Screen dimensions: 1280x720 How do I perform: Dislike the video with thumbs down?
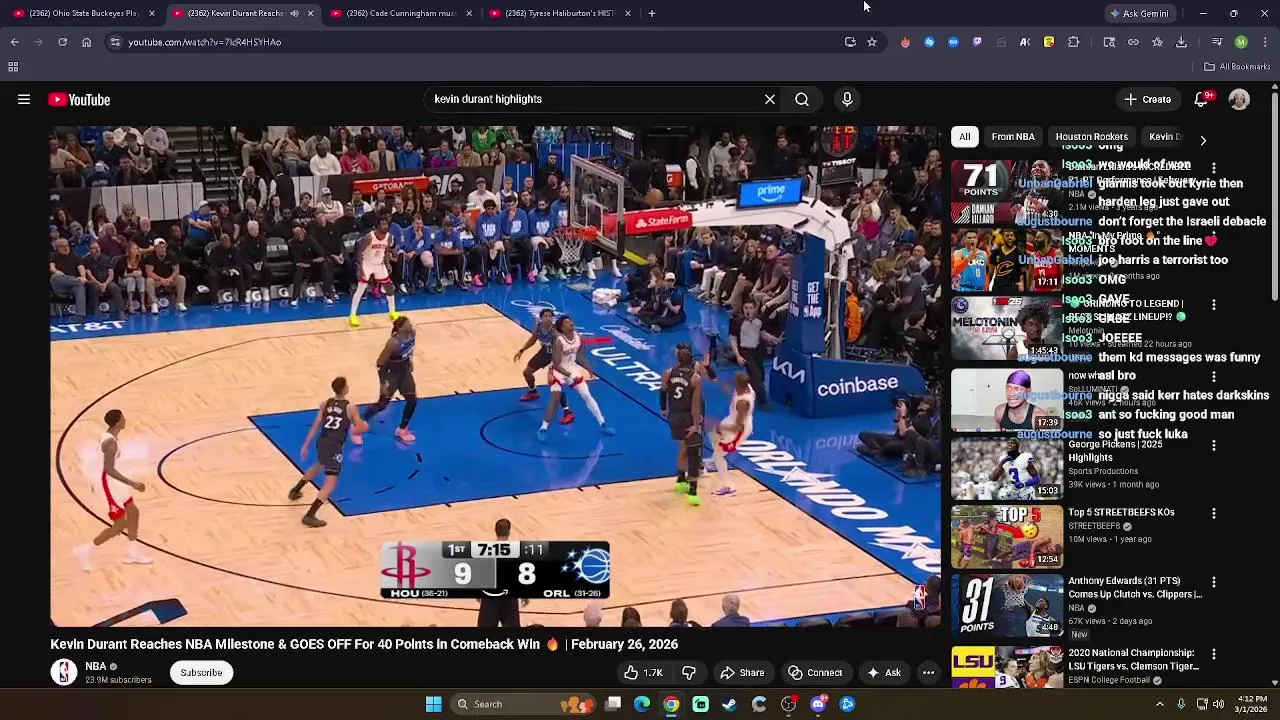coord(689,673)
